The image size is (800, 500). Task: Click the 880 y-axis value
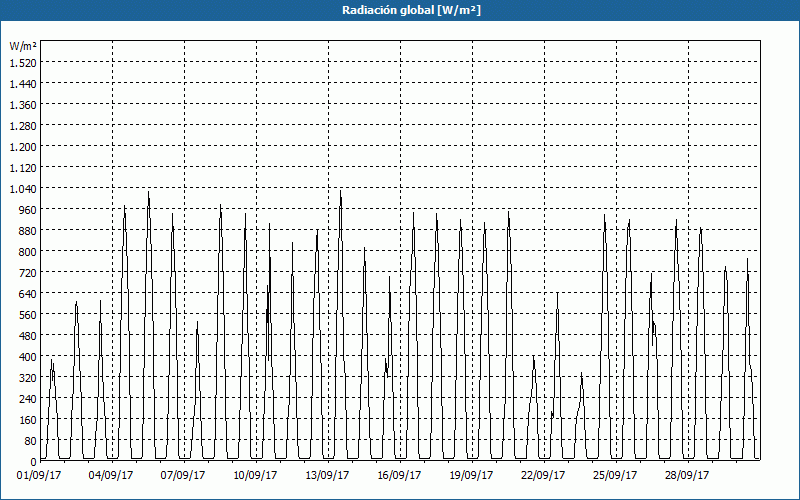(x=28, y=231)
